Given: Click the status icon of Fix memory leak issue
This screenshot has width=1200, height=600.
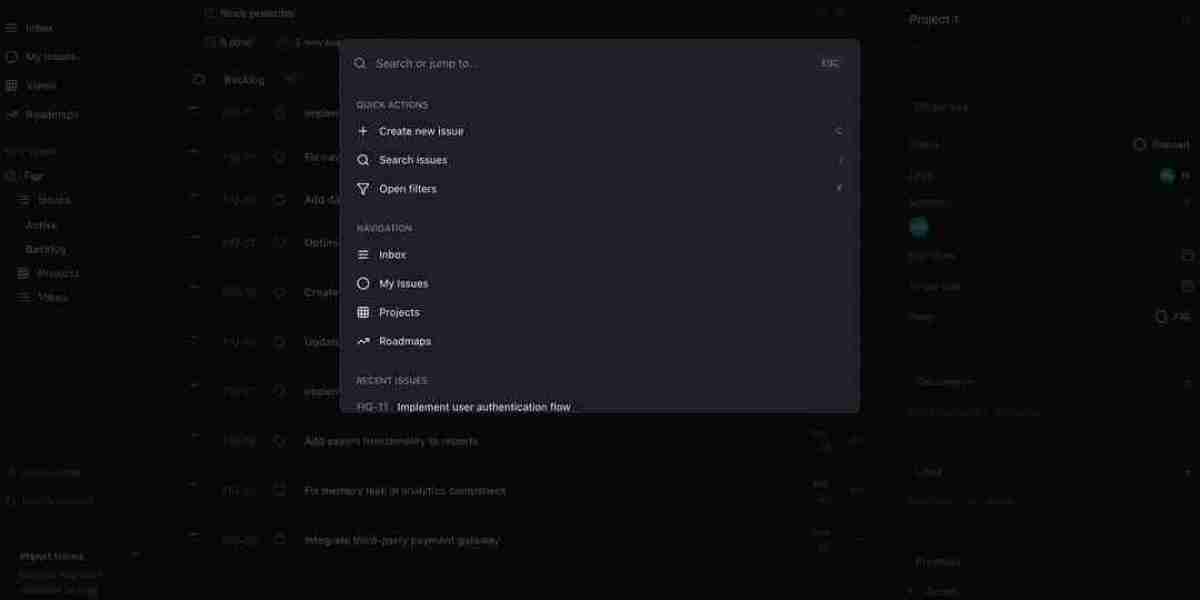Looking at the screenshot, I should point(280,491).
